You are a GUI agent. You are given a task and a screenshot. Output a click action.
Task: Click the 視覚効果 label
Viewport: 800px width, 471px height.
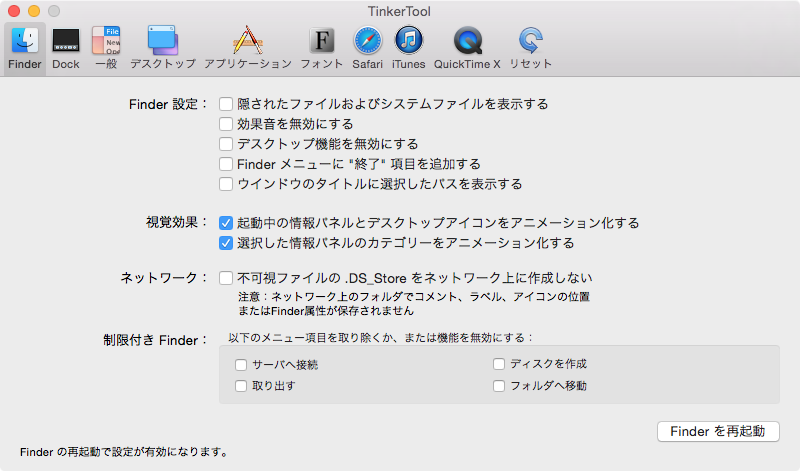(177, 222)
